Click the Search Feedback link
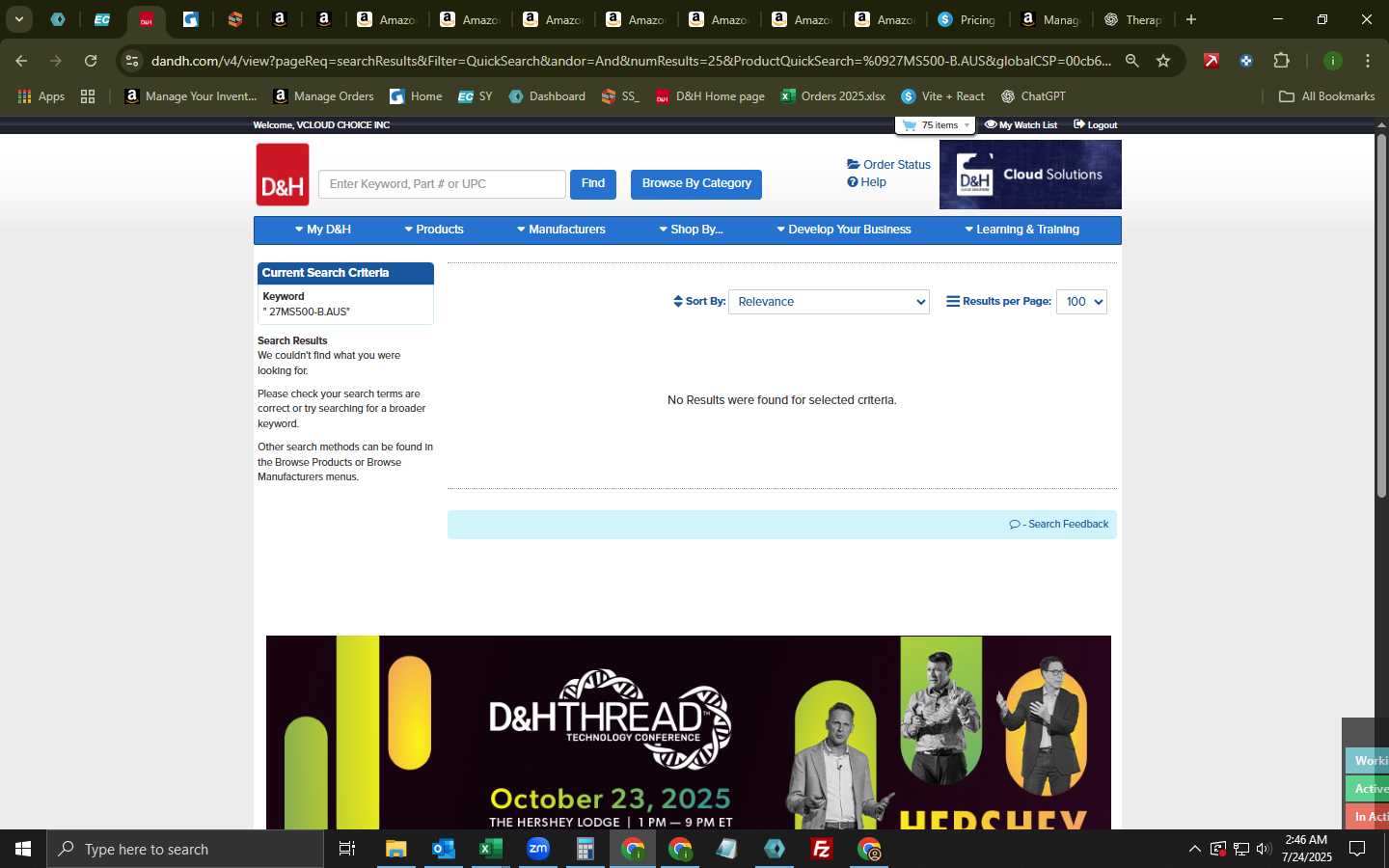This screenshot has height=868, width=1389. (x=1059, y=525)
